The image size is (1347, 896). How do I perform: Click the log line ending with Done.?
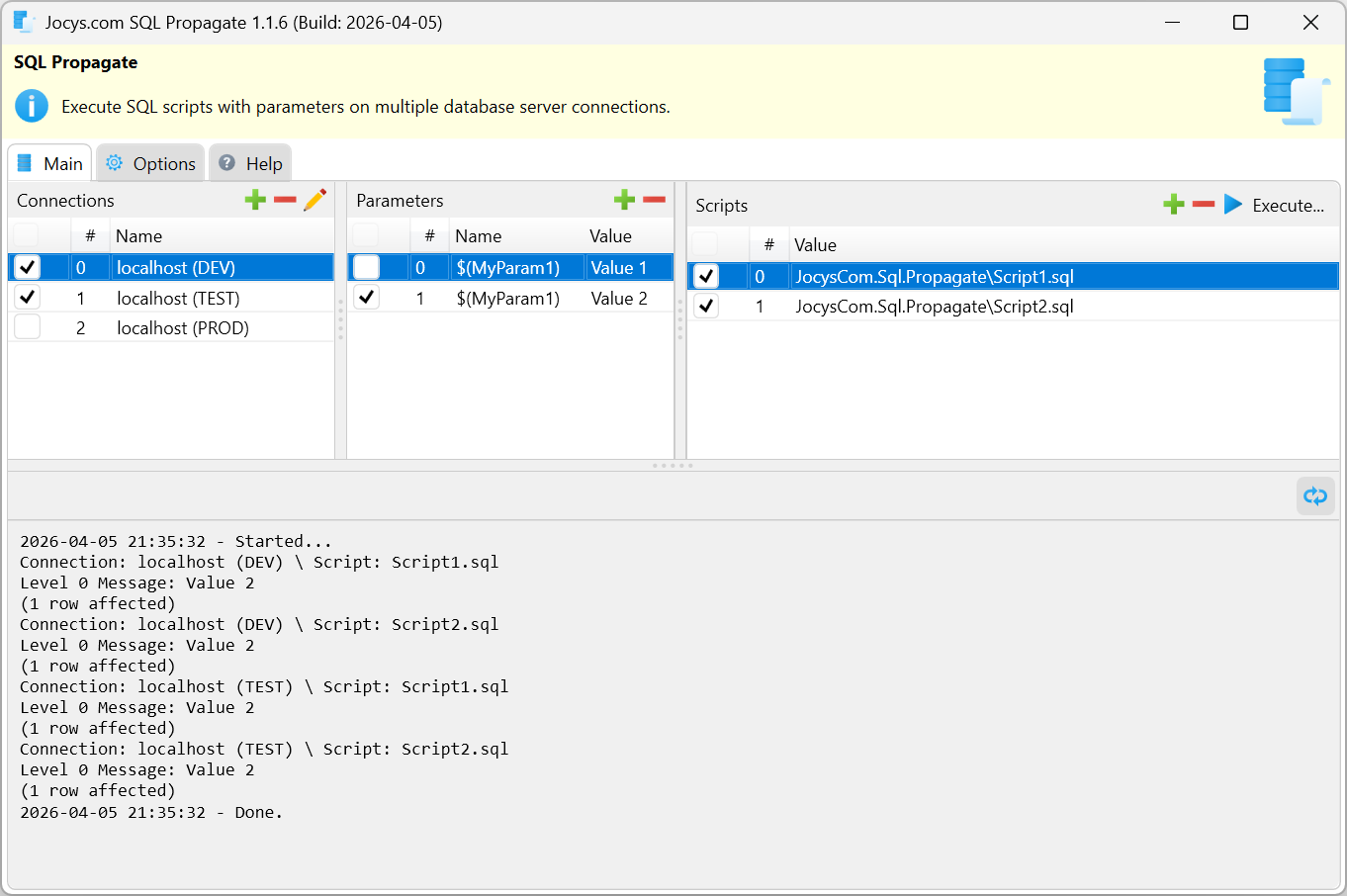pos(151,812)
